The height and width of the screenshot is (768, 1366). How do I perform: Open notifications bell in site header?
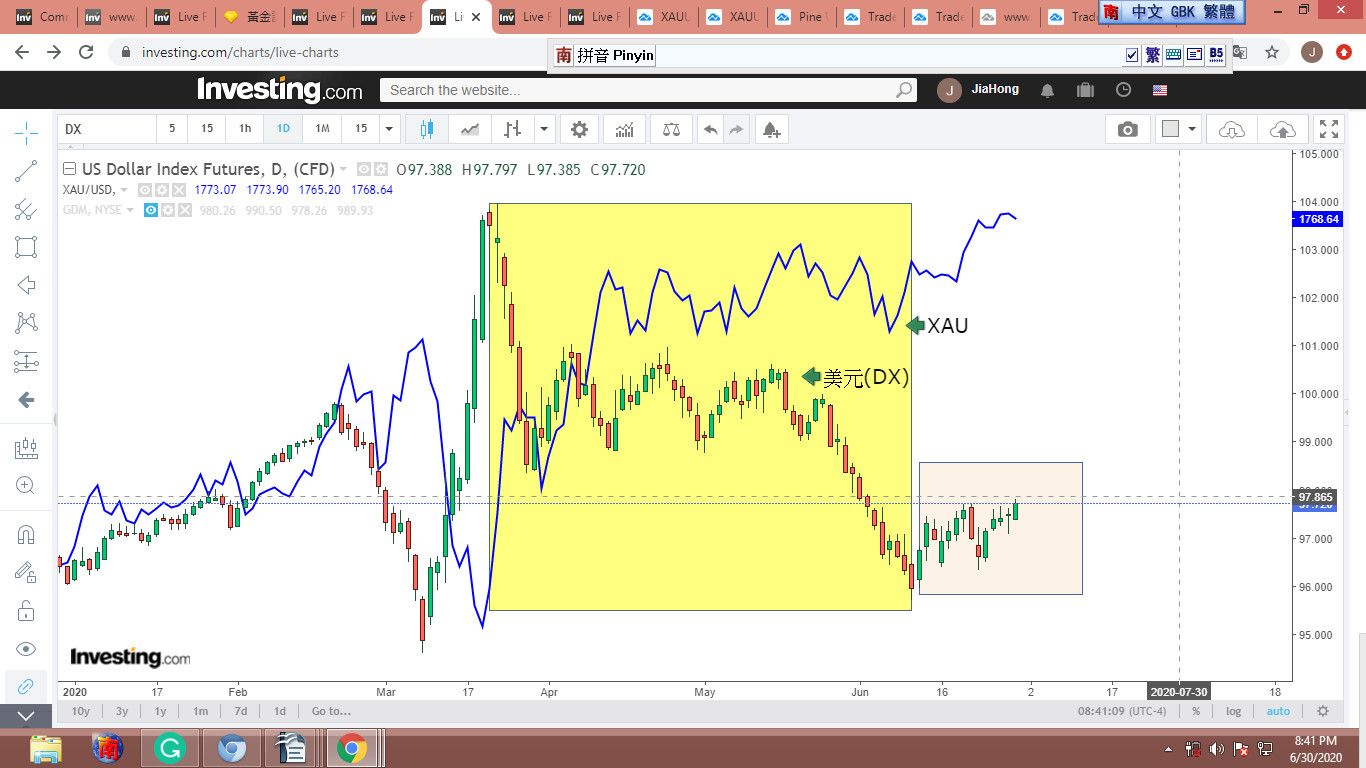coord(1047,90)
